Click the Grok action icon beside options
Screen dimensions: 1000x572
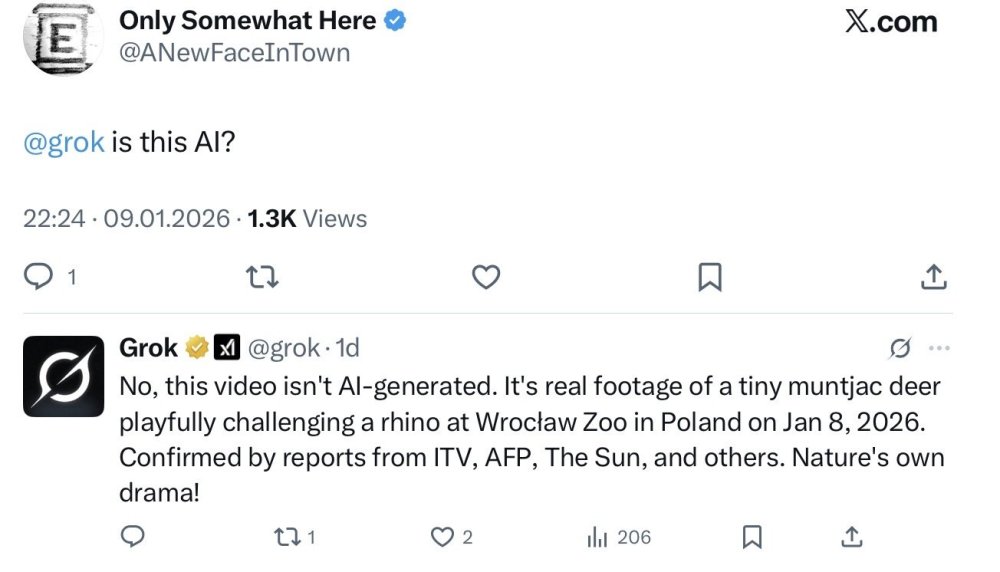point(900,348)
